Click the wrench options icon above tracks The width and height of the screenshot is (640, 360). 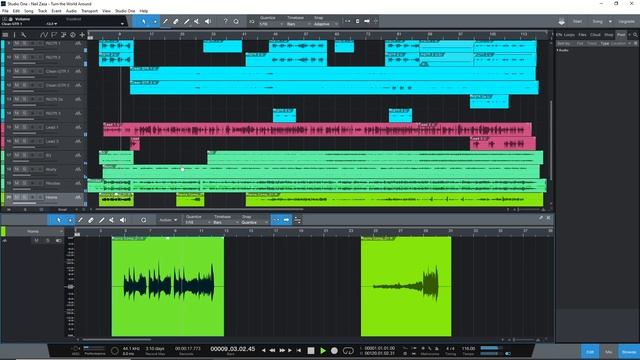coord(24,35)
